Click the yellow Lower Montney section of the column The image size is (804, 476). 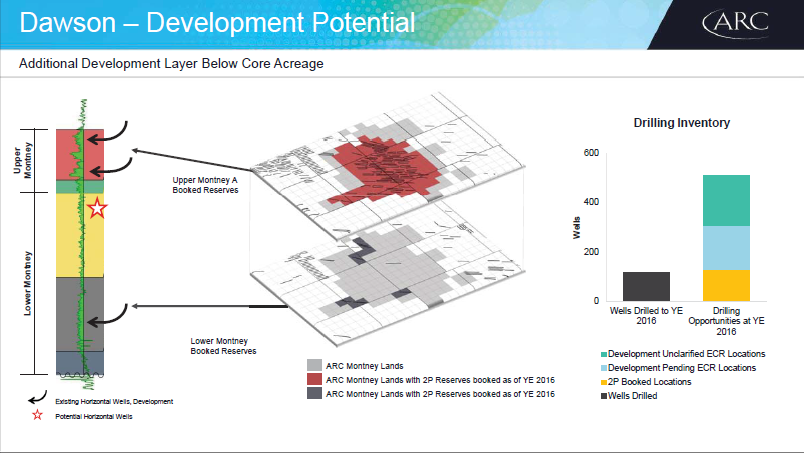point(80,235)
